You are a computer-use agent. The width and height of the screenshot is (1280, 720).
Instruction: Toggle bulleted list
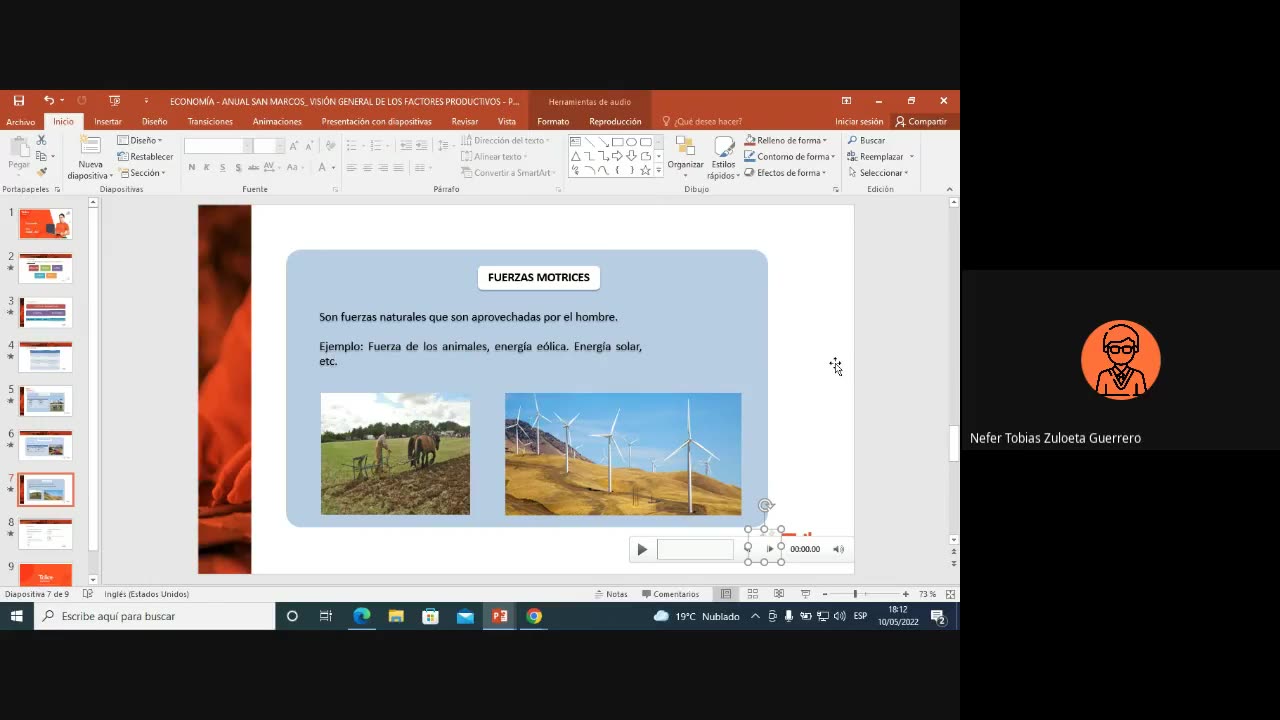coord(352,146)
